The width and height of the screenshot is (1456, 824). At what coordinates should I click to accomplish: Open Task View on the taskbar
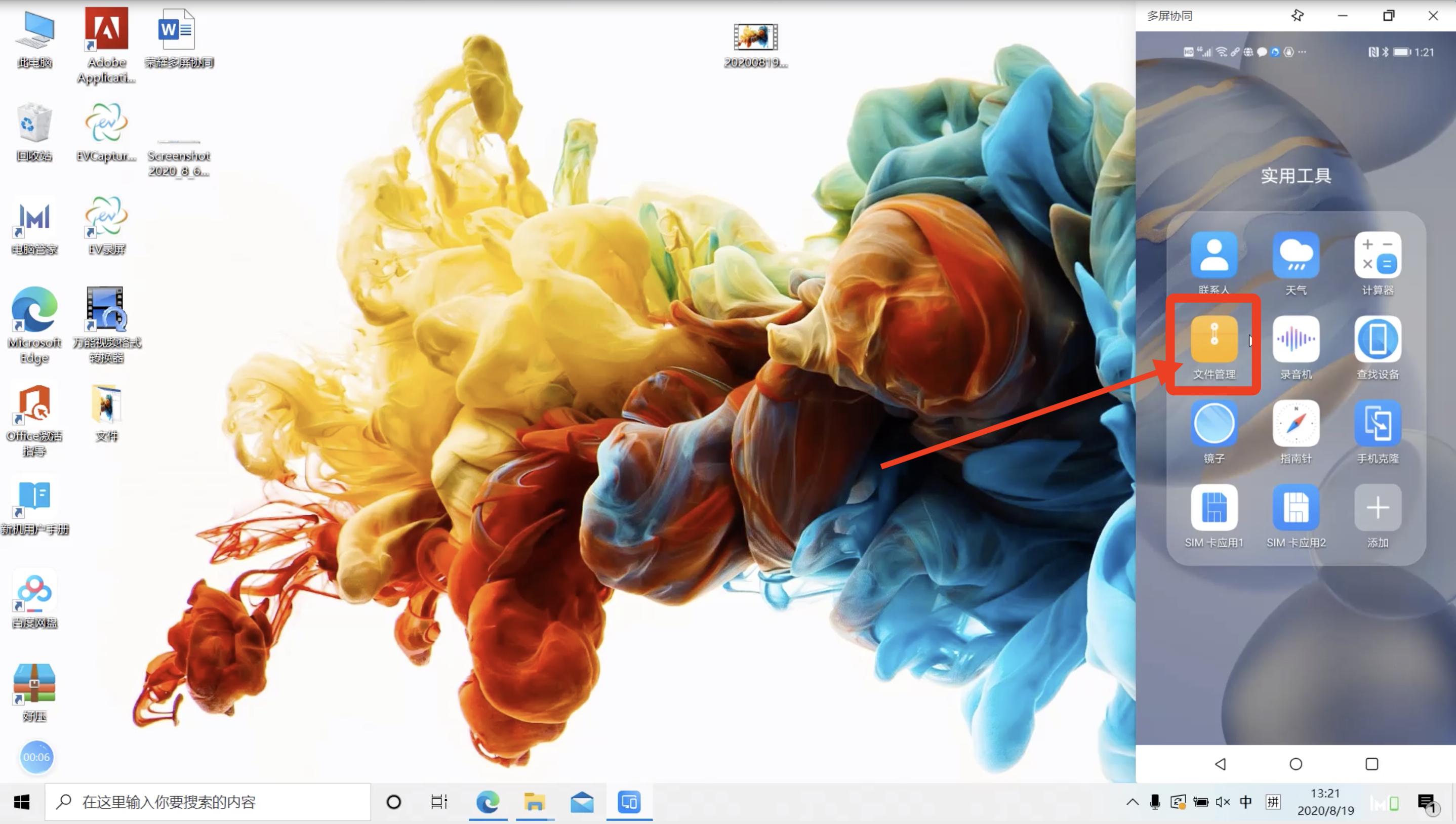[438, 802]
